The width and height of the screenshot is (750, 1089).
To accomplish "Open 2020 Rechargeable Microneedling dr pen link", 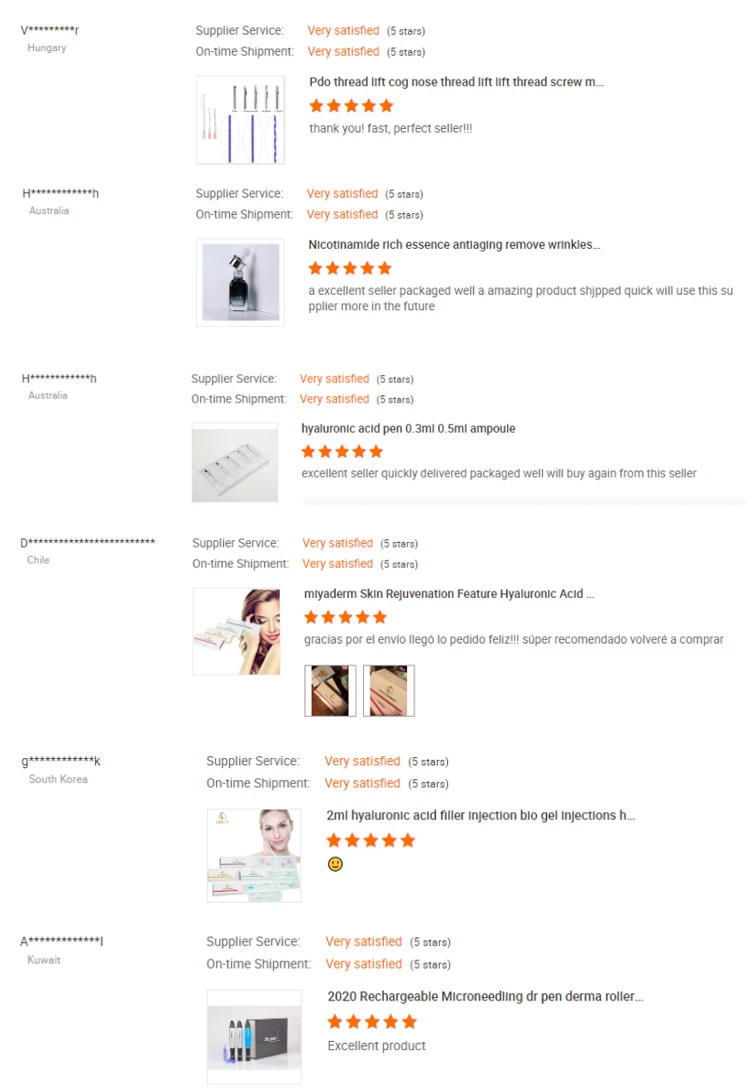I will point(485,997).
